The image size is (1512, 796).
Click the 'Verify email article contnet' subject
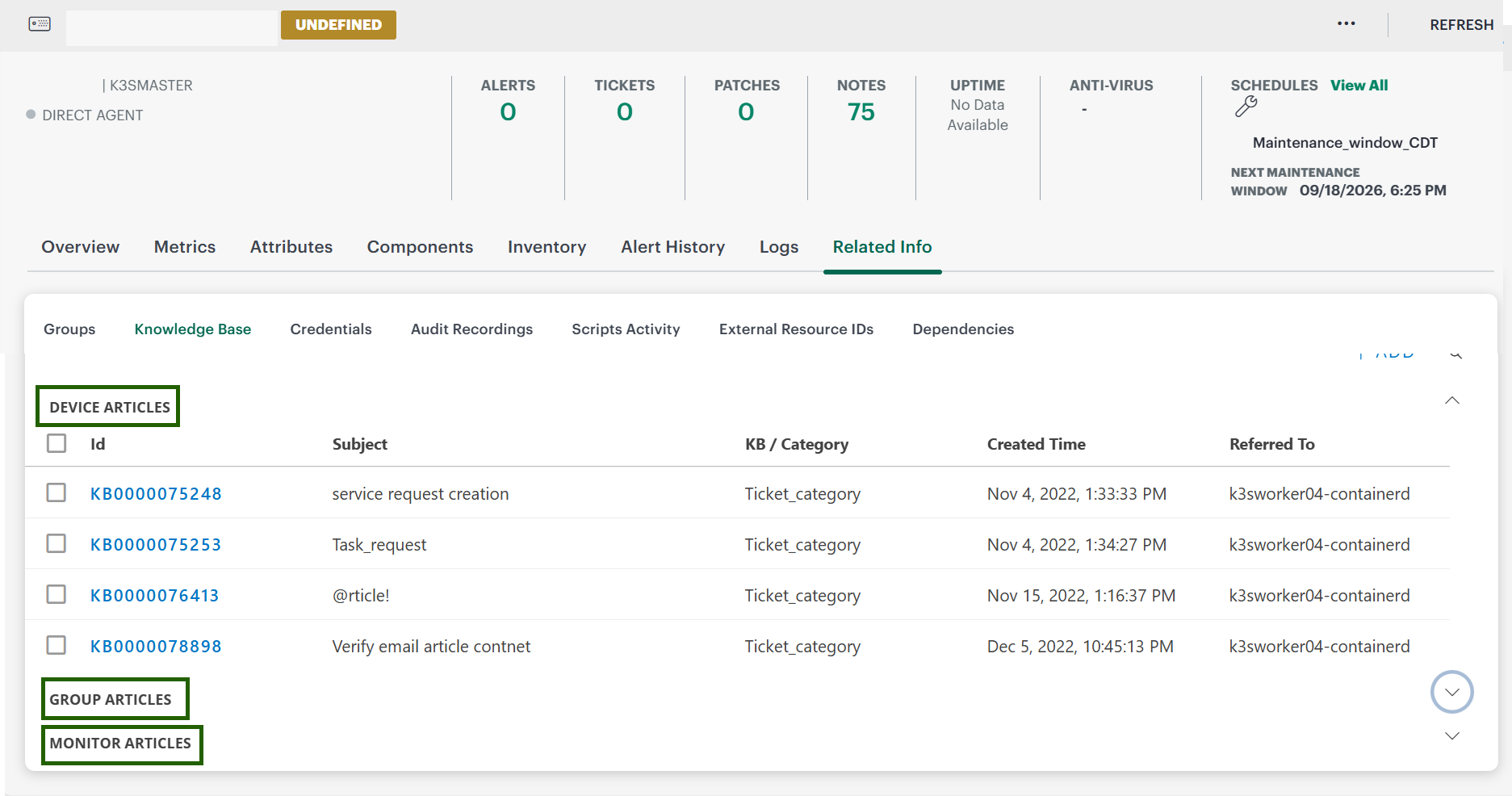click(431, 647)
